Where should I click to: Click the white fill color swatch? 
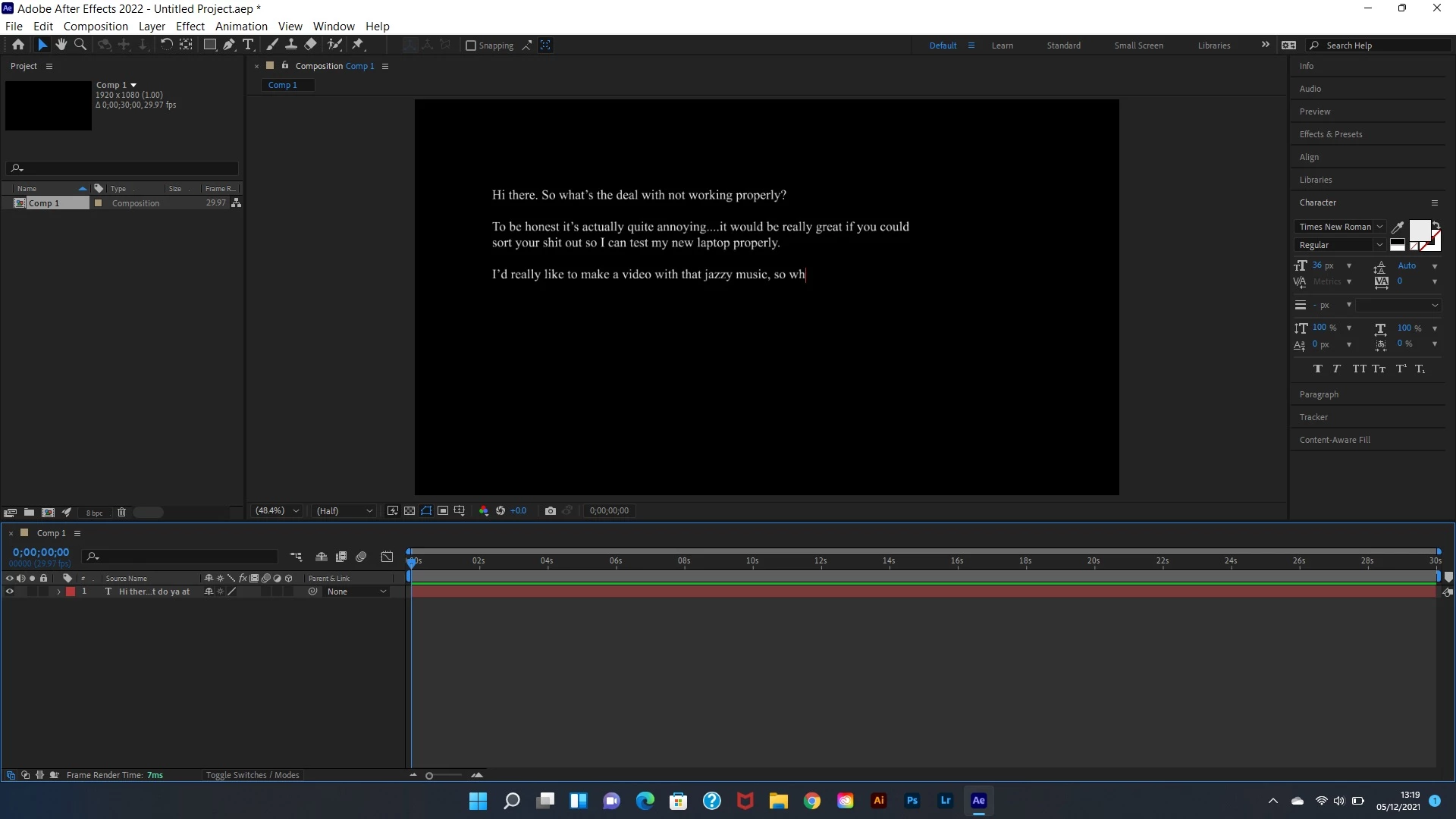pos(1419,230)
